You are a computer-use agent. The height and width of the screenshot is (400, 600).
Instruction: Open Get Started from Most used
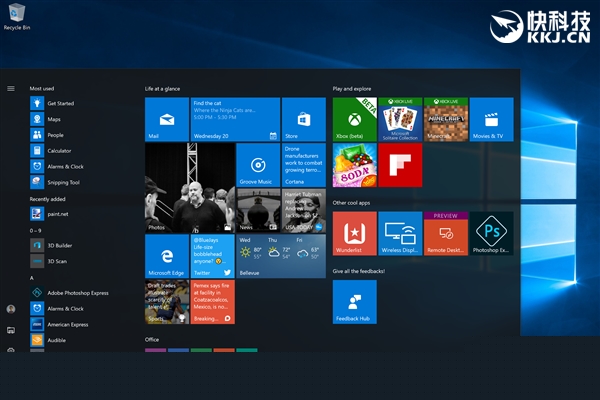coord(52,103)
